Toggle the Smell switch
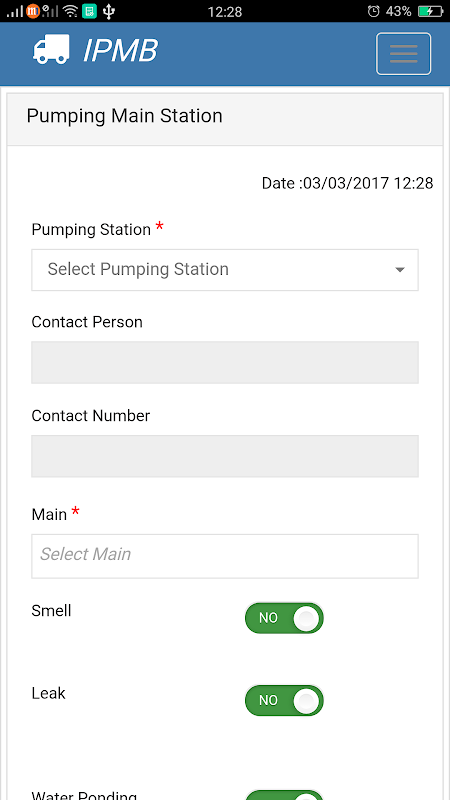 coord(284,618)
